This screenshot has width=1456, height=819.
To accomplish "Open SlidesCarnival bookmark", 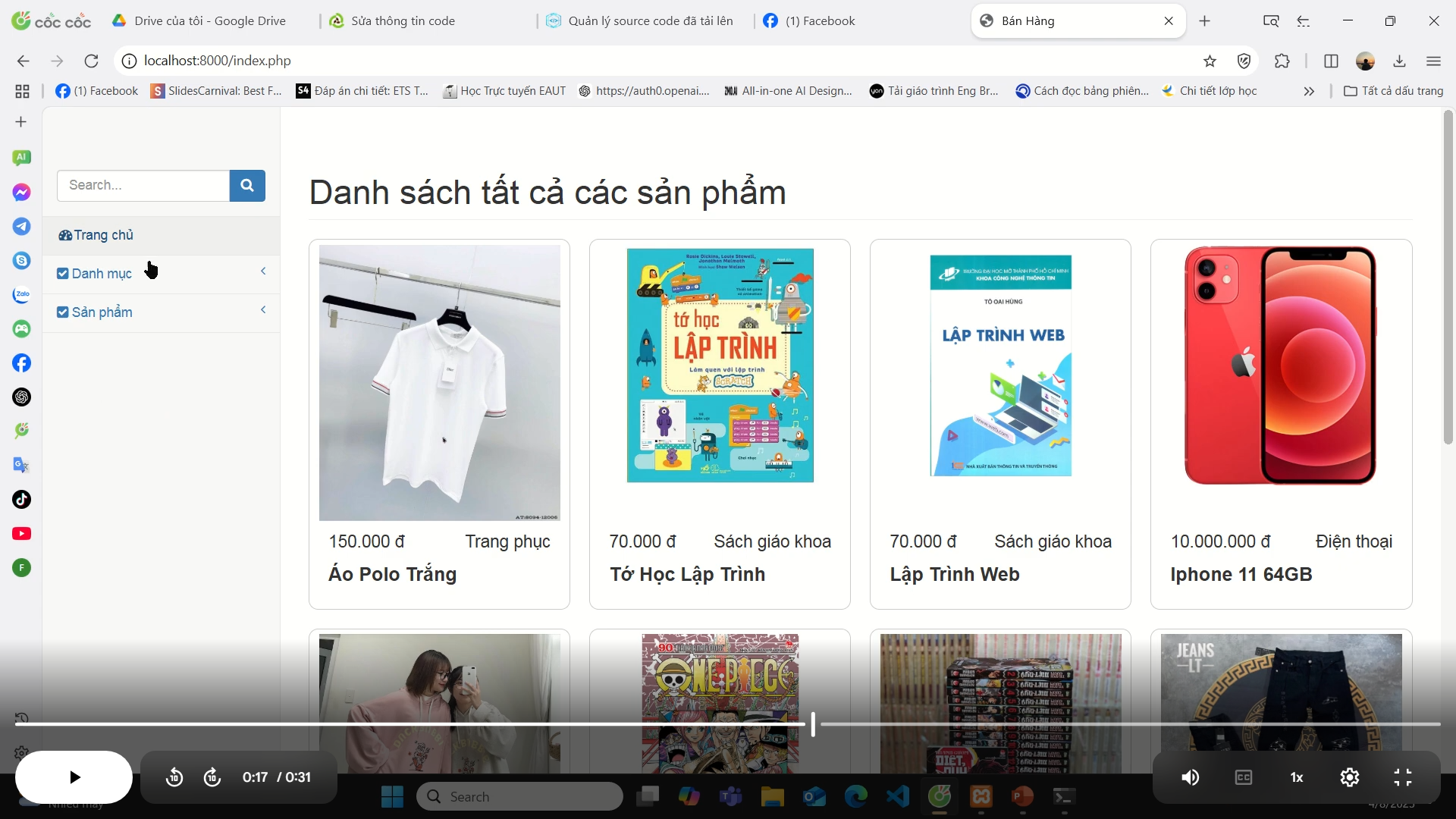I will click(x=216, y=91).
